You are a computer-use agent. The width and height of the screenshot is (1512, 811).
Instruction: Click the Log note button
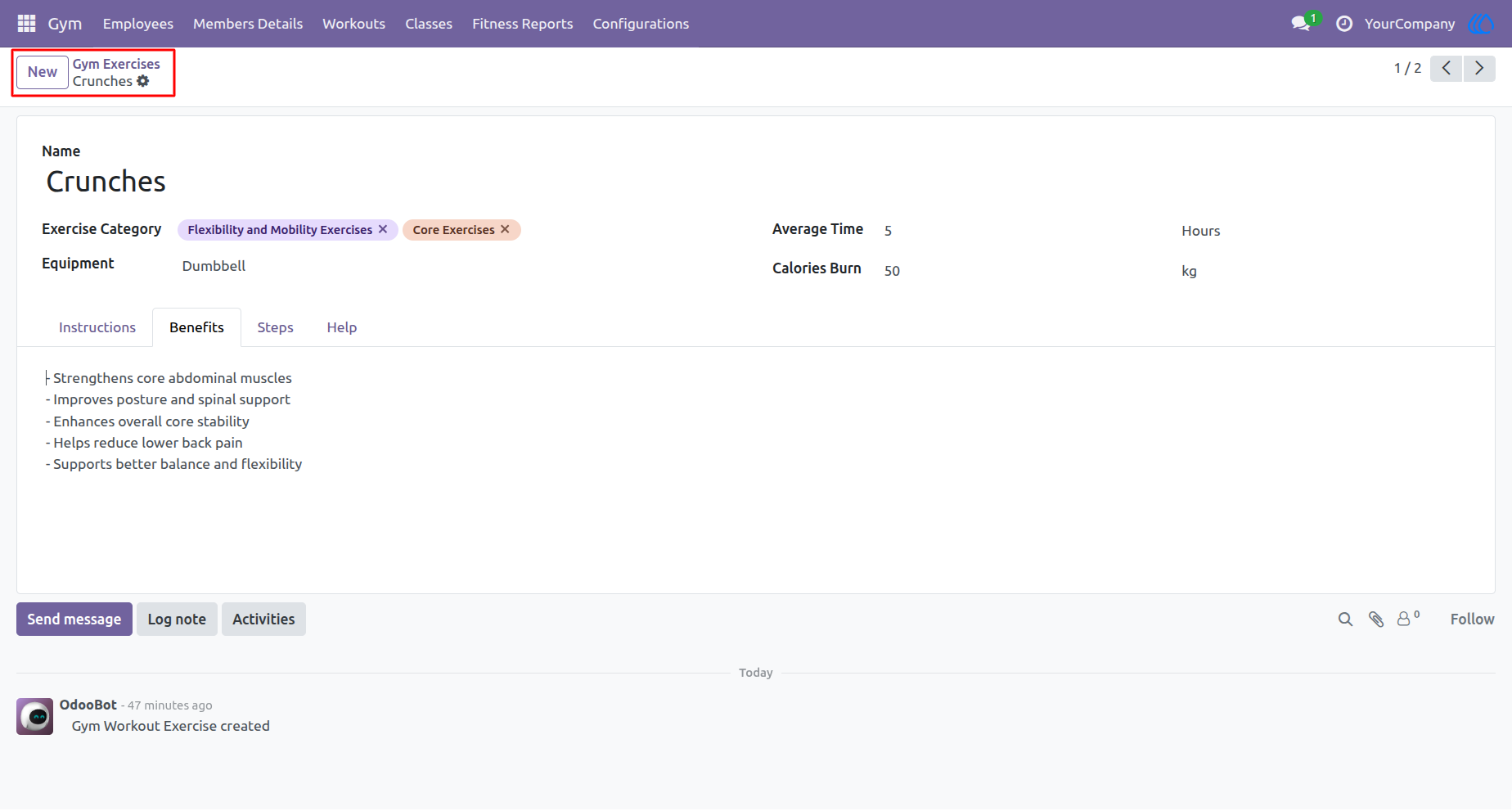[x=177, y=620]
